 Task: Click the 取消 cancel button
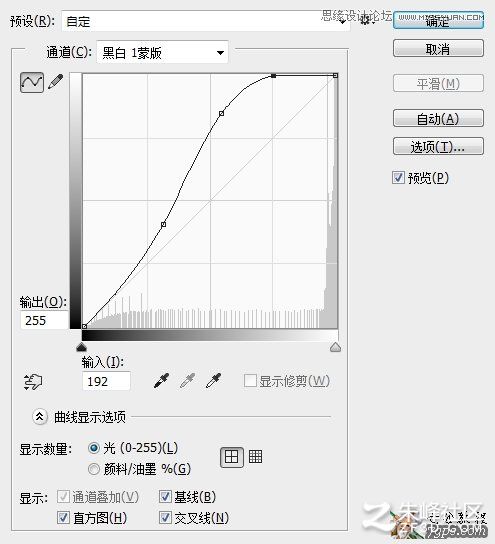click(438, 48)
